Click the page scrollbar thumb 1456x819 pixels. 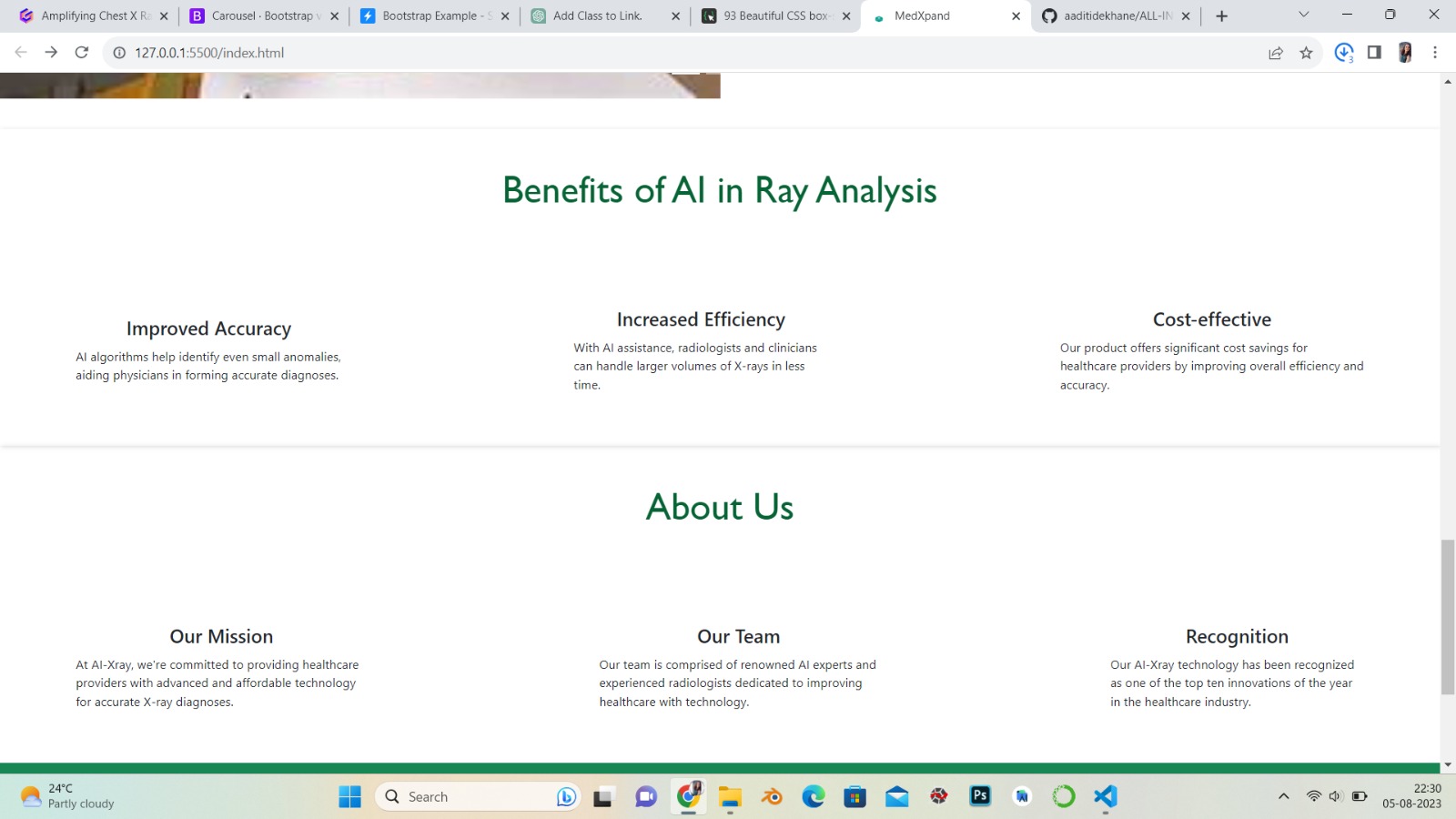1448,617
